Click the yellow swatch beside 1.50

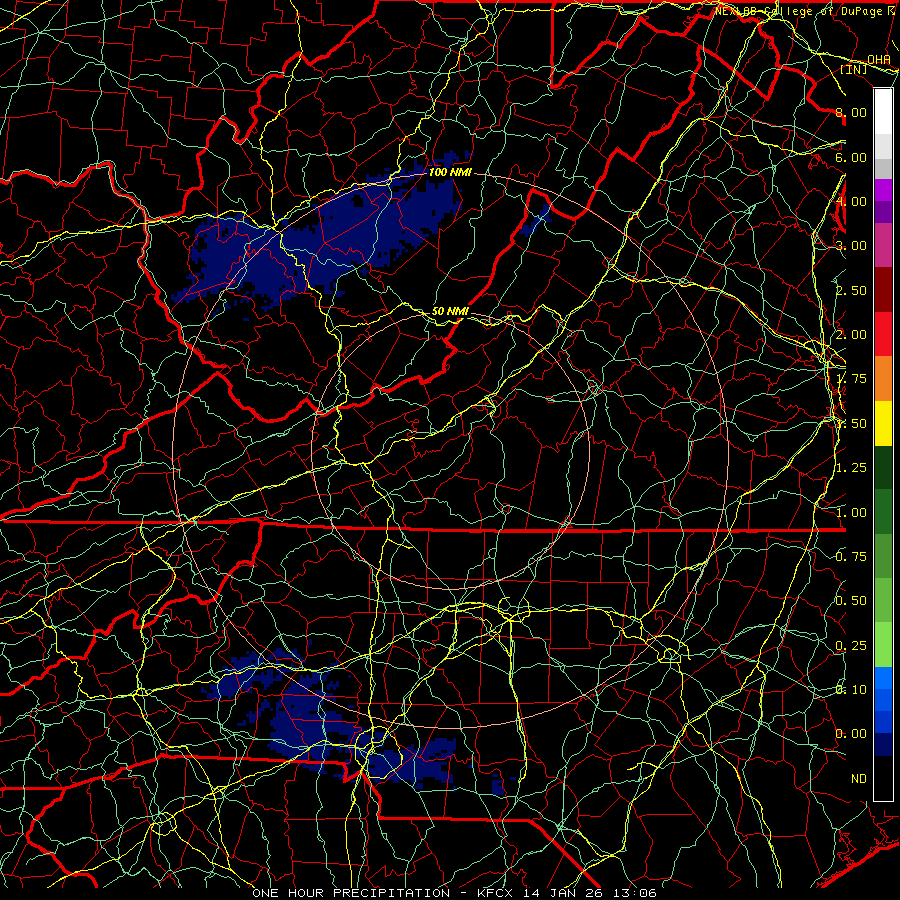[883, 424]
